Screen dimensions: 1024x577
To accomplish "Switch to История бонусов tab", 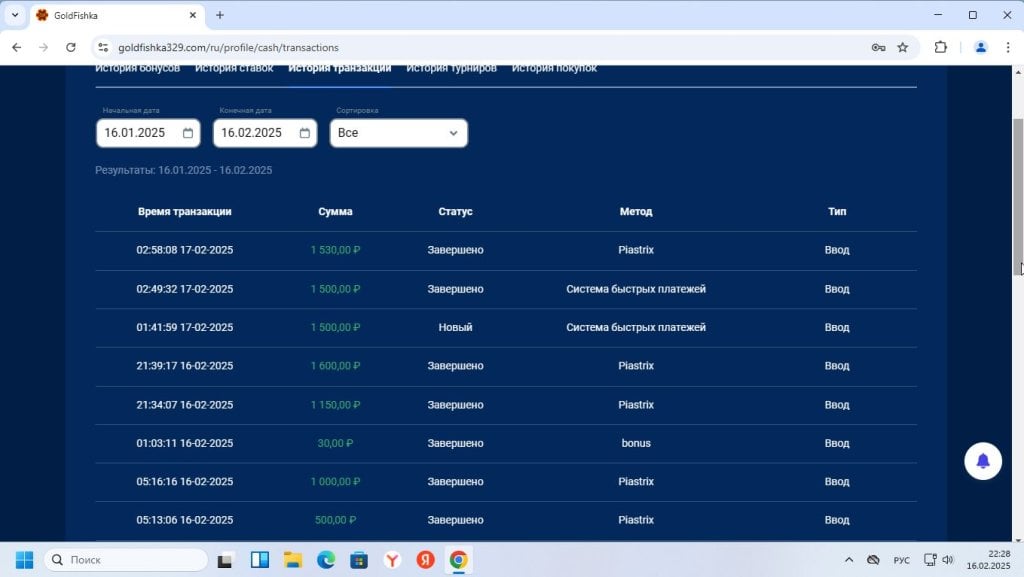I will [138, 69].
